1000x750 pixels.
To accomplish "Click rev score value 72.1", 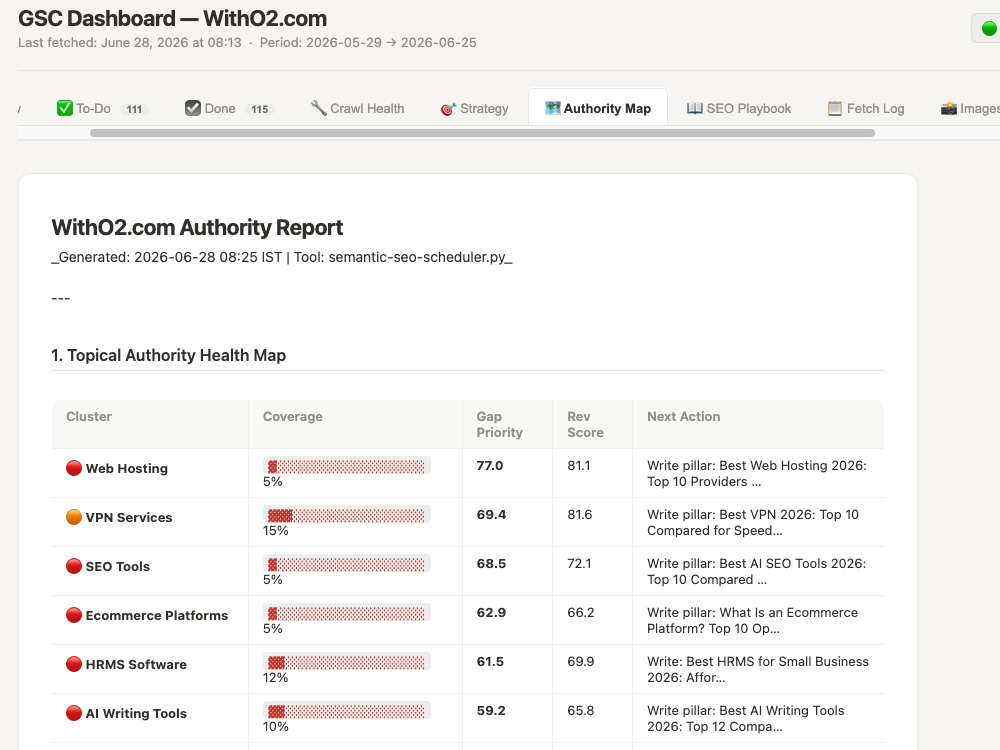I will point(579,564).
